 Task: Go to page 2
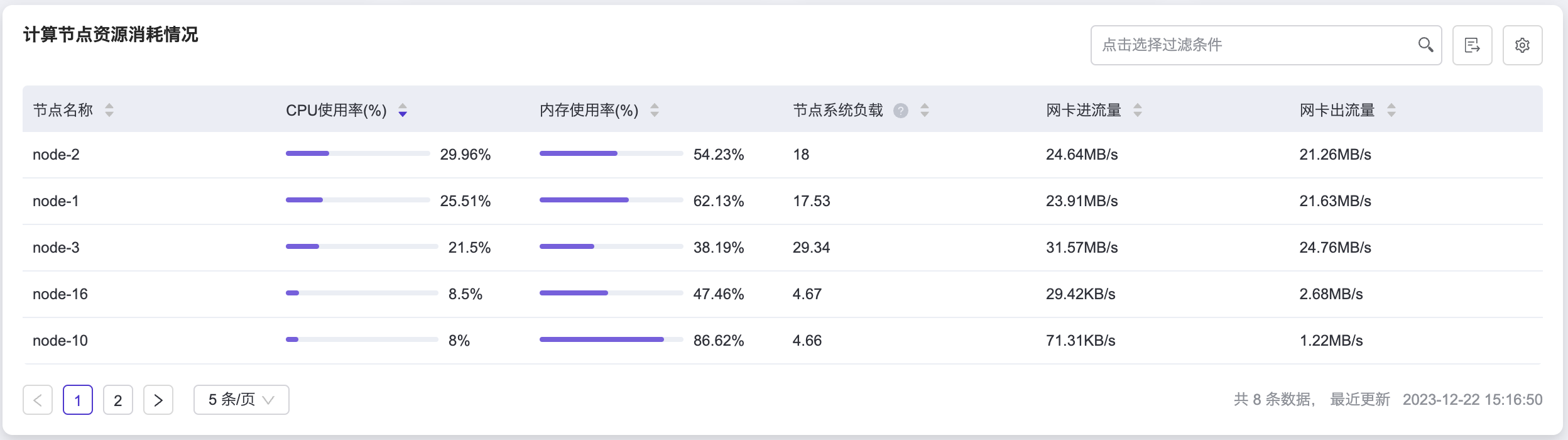[x=118, y=400]
